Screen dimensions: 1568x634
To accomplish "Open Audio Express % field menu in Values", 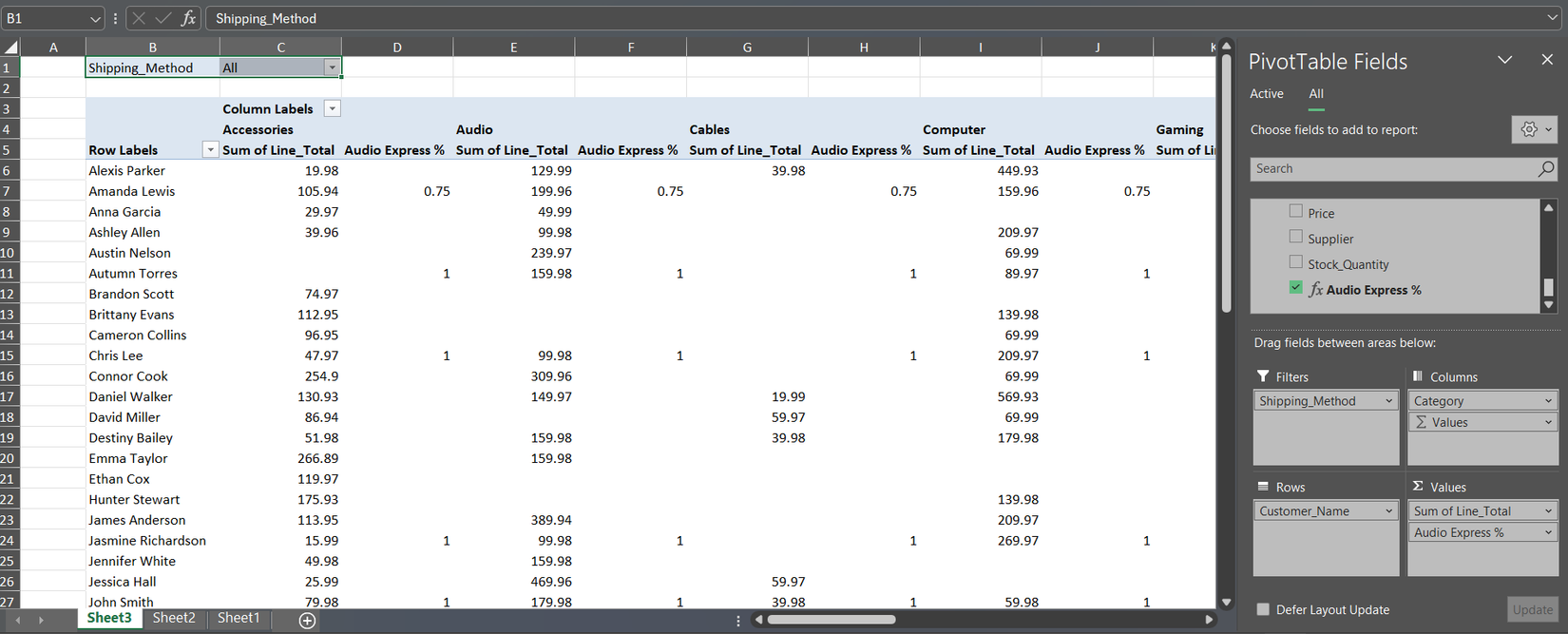I will (1548, 532).
